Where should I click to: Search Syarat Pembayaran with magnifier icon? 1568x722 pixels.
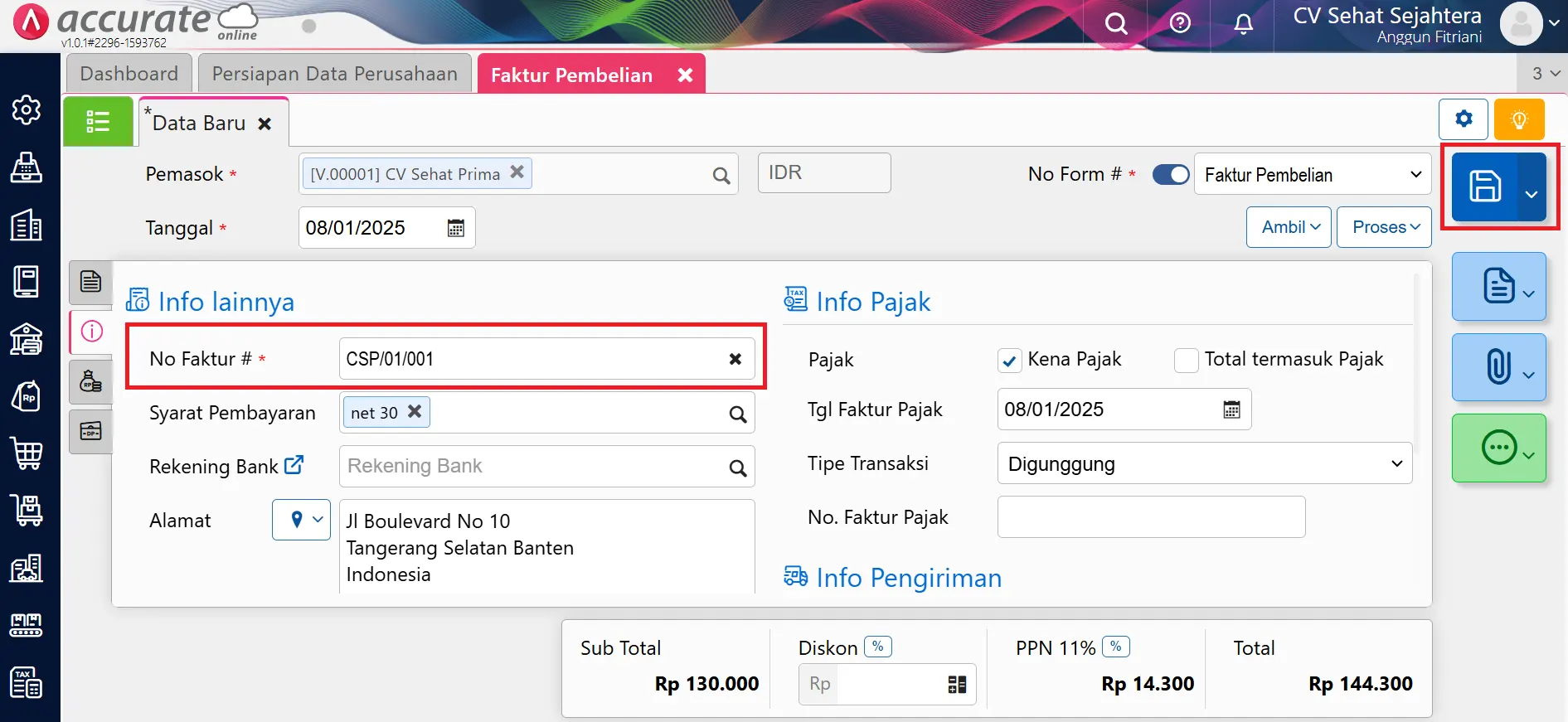coord(737,414)
